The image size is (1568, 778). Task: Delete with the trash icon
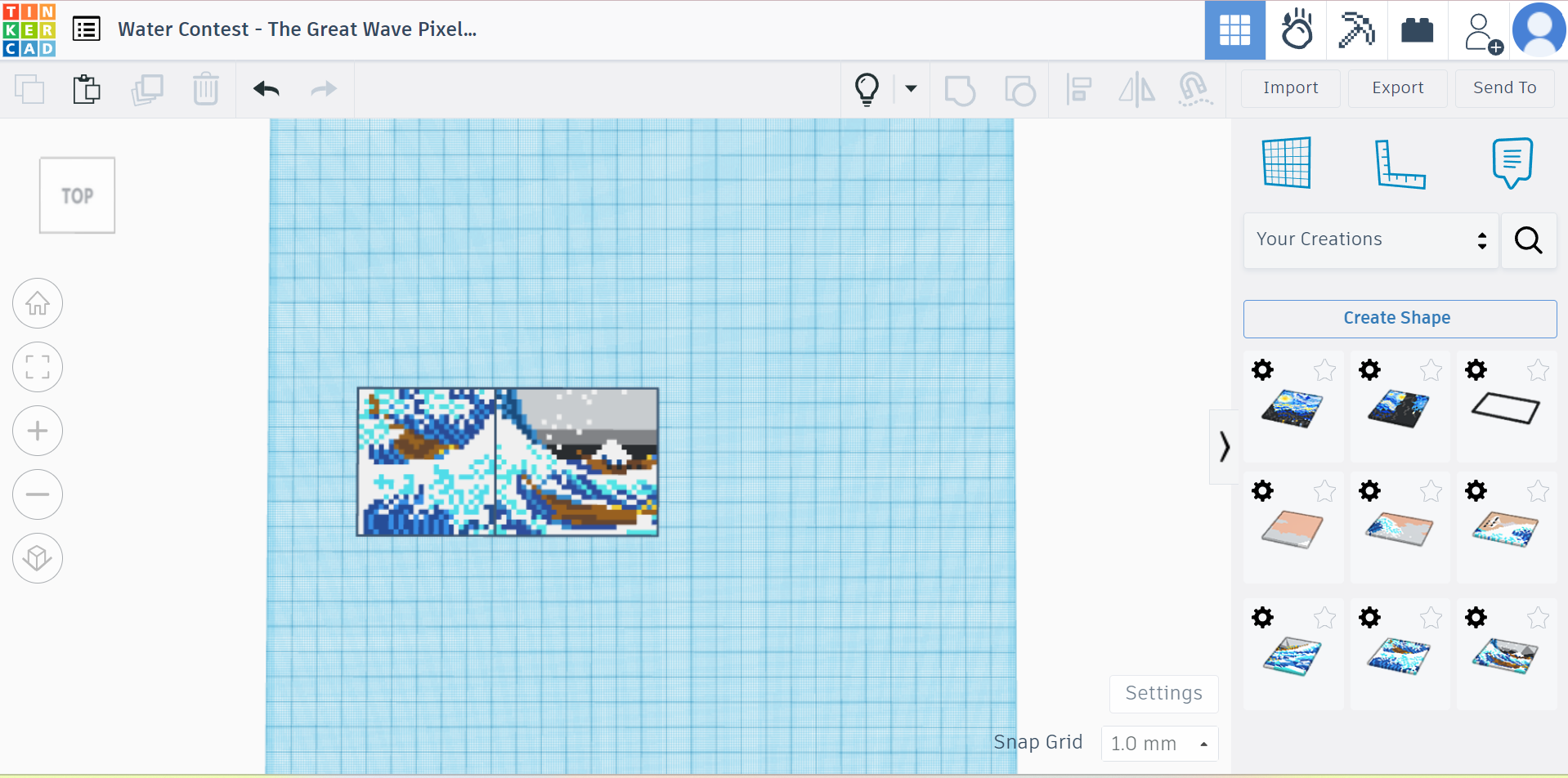pyautogui.click(x=205, y=89)
